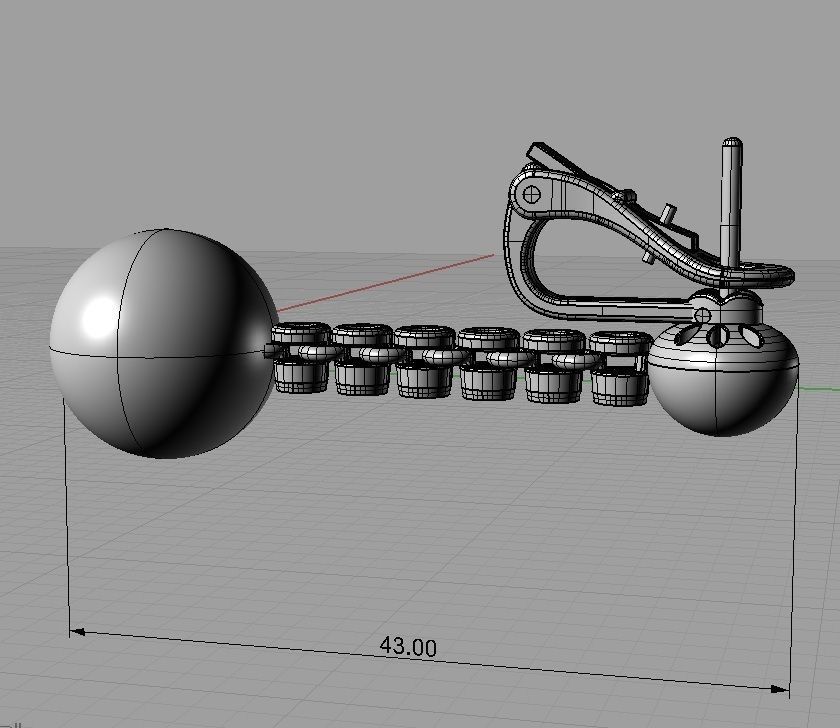The image size is (840, 728).
Task: Select the red axis line behind the large sphere
Action: click(386, 283)
